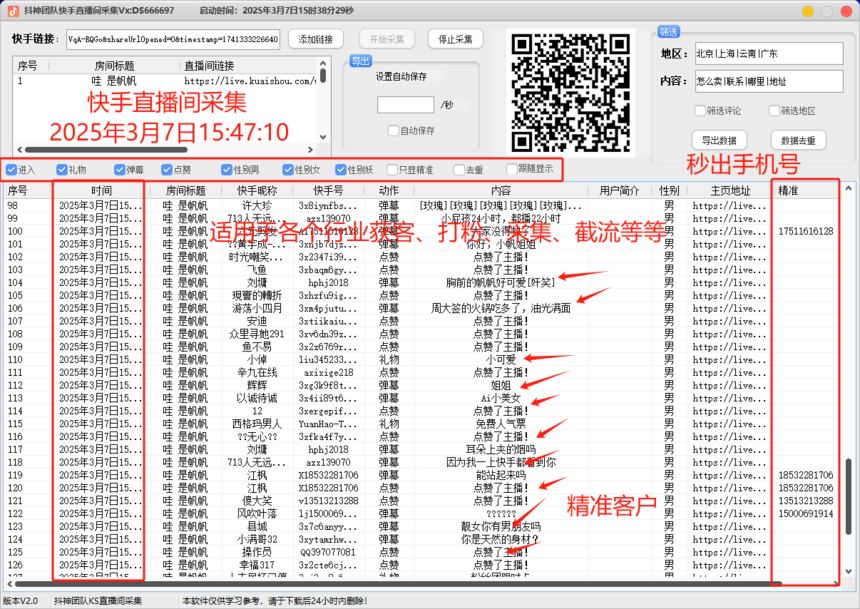Click the red close window button
Image resolution: width=860 pixels, height=609 pixels.
pyautogui.click(x=846, y=11)
